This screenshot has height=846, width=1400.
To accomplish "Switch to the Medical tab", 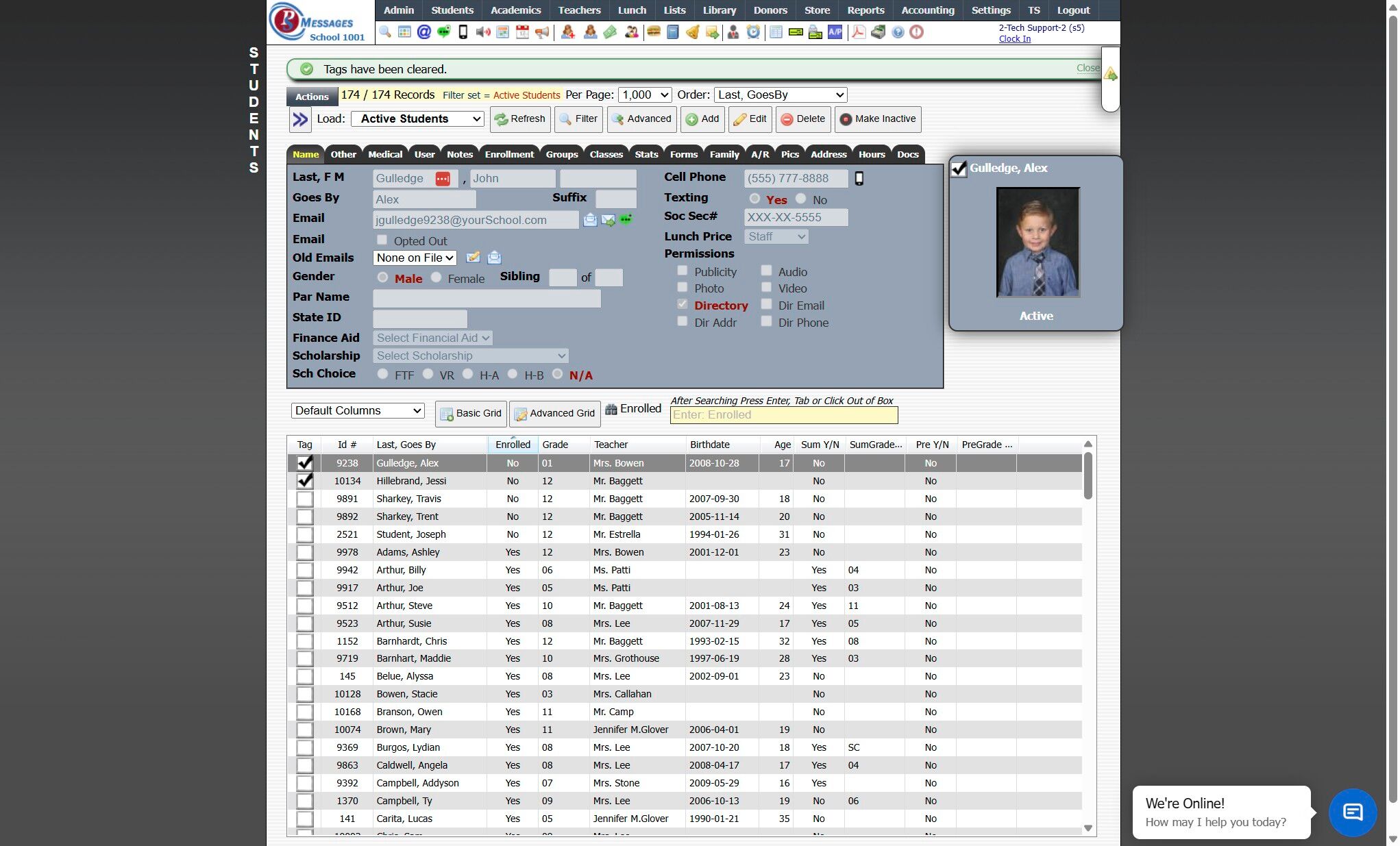I will [385, 155].
